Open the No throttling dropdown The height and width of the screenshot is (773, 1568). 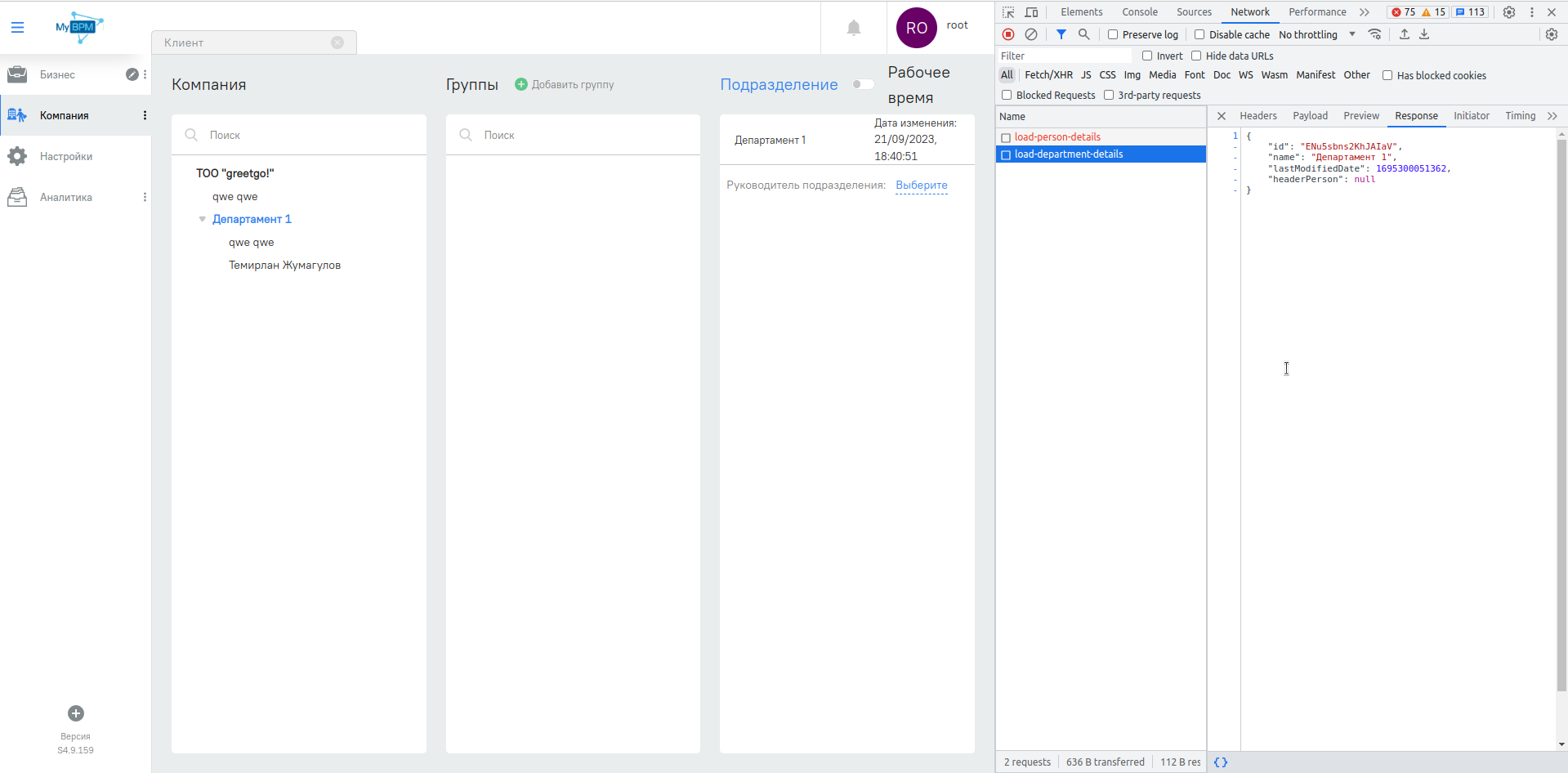[x=1317, y=34]
